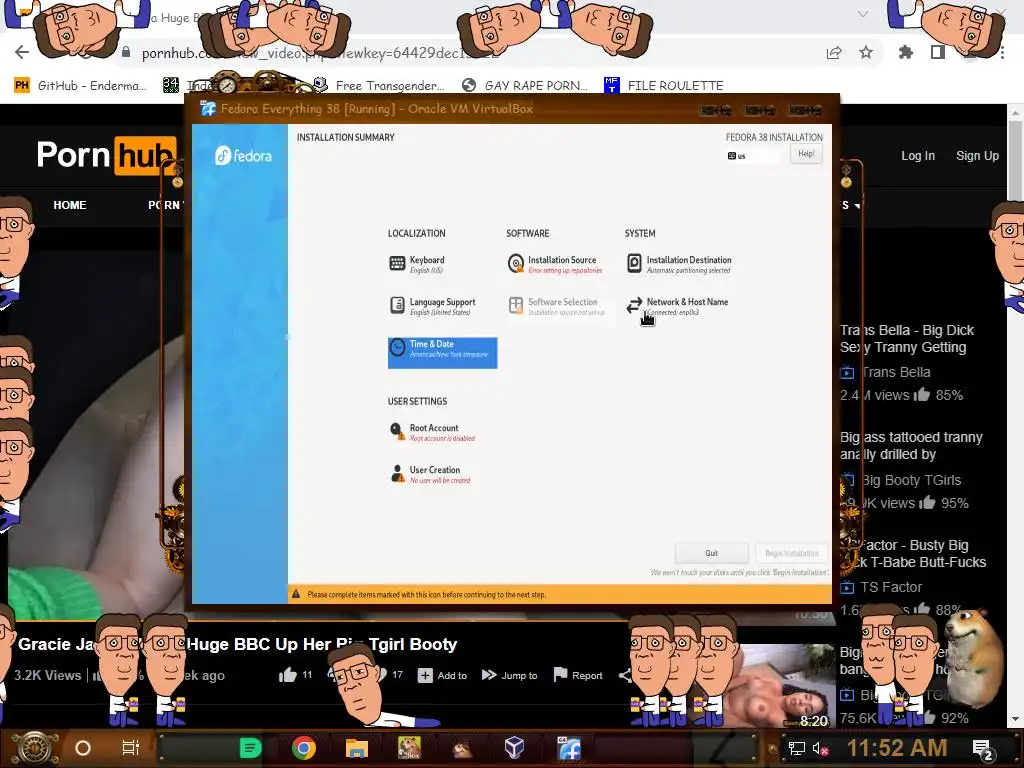The image size is (1024, 768).
Task: Click Log In on the web page
Action: pos(918,155)
